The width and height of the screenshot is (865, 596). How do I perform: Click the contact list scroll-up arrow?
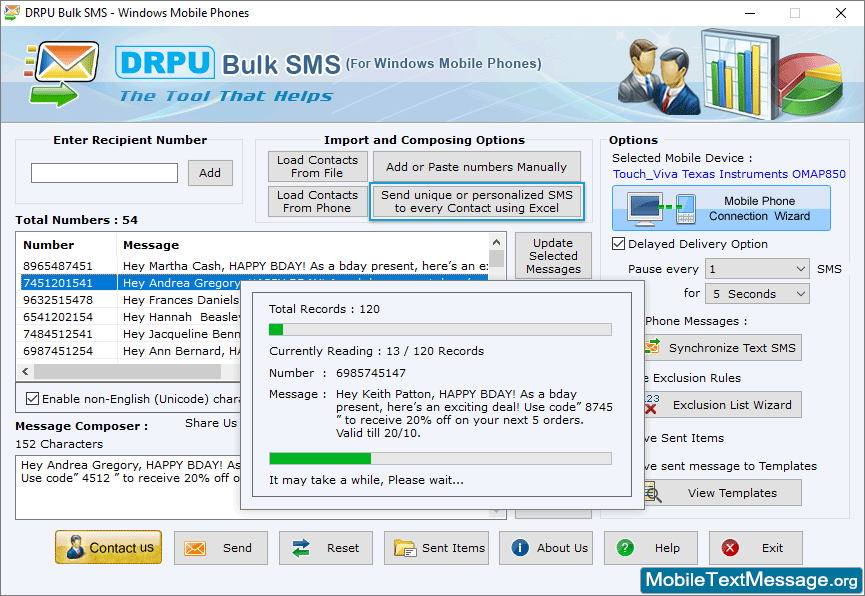click(x=496, y=242)
